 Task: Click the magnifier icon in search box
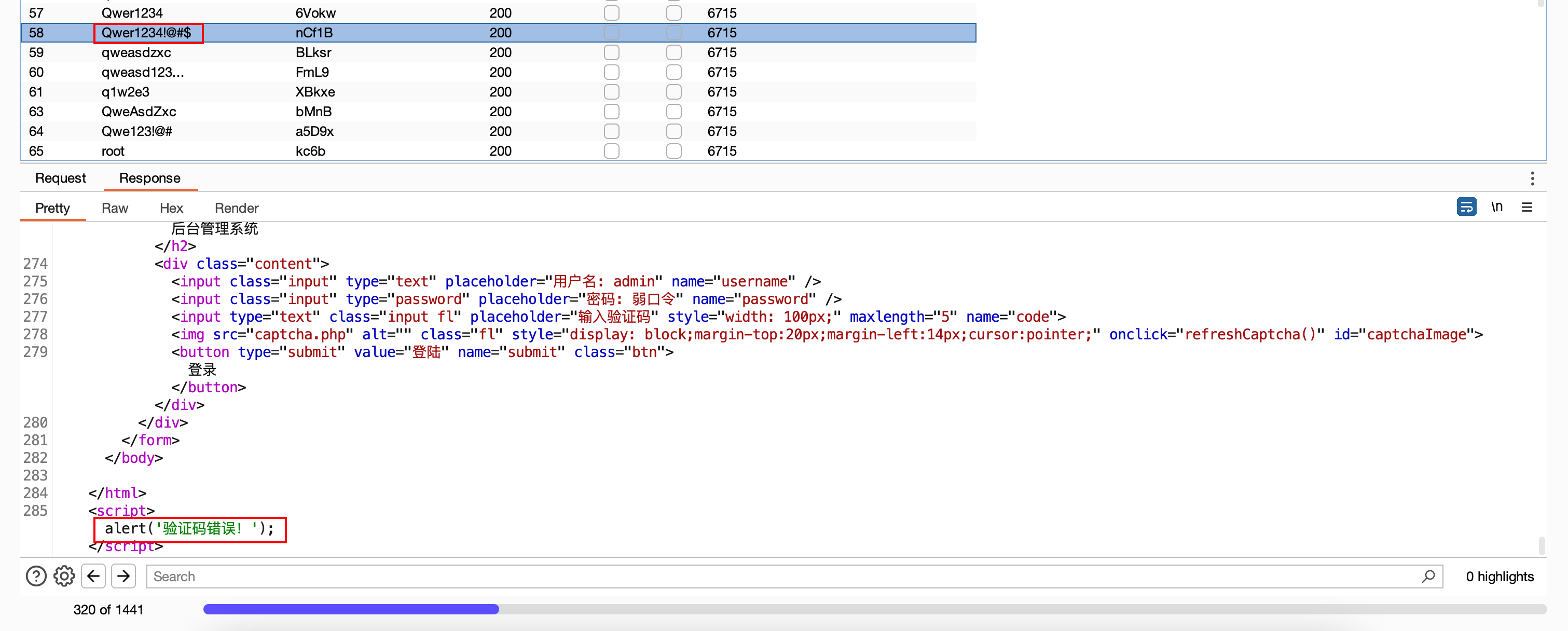1428,575
